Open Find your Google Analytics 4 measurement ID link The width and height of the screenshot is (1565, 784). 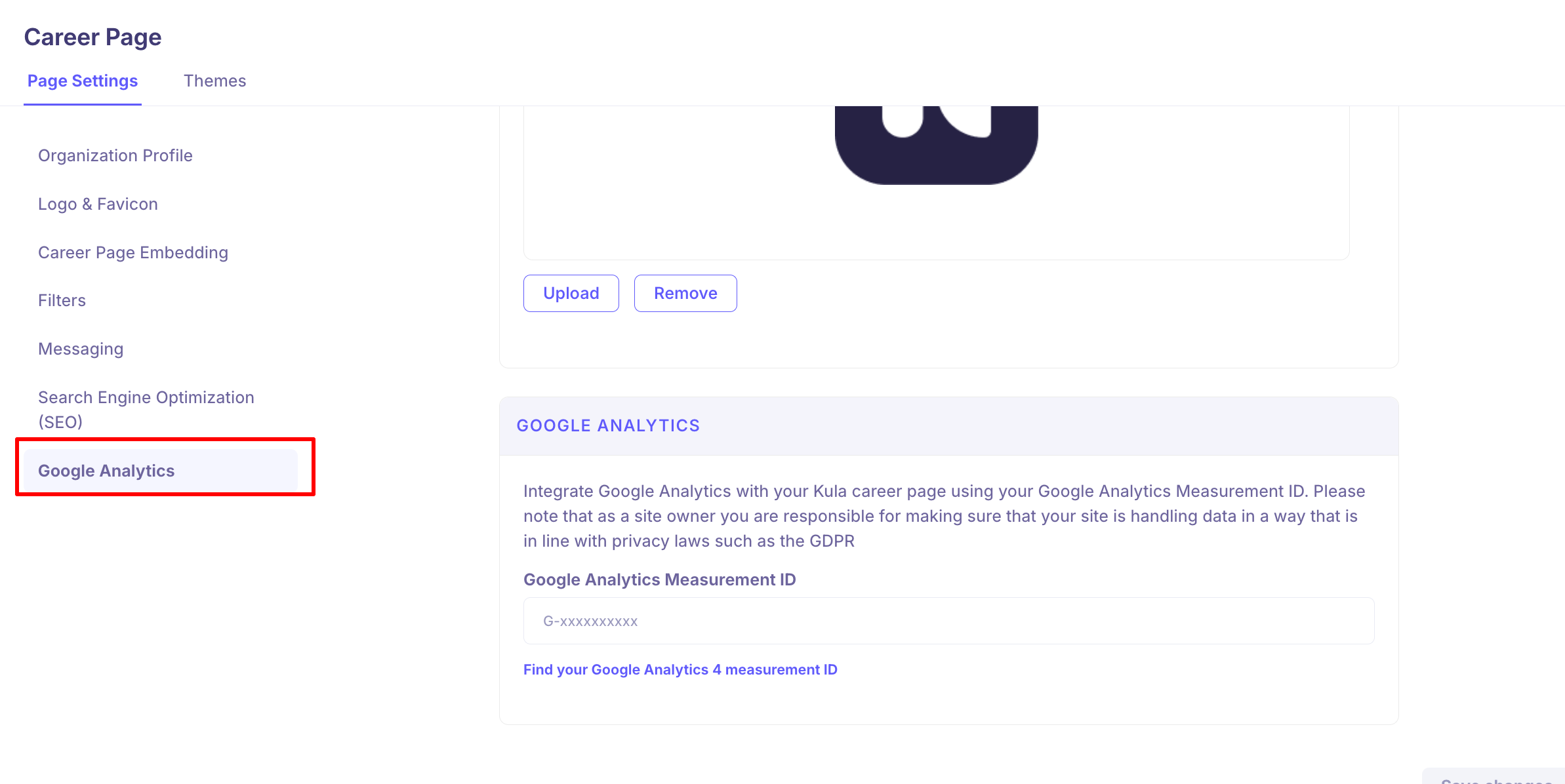[680, 669]
